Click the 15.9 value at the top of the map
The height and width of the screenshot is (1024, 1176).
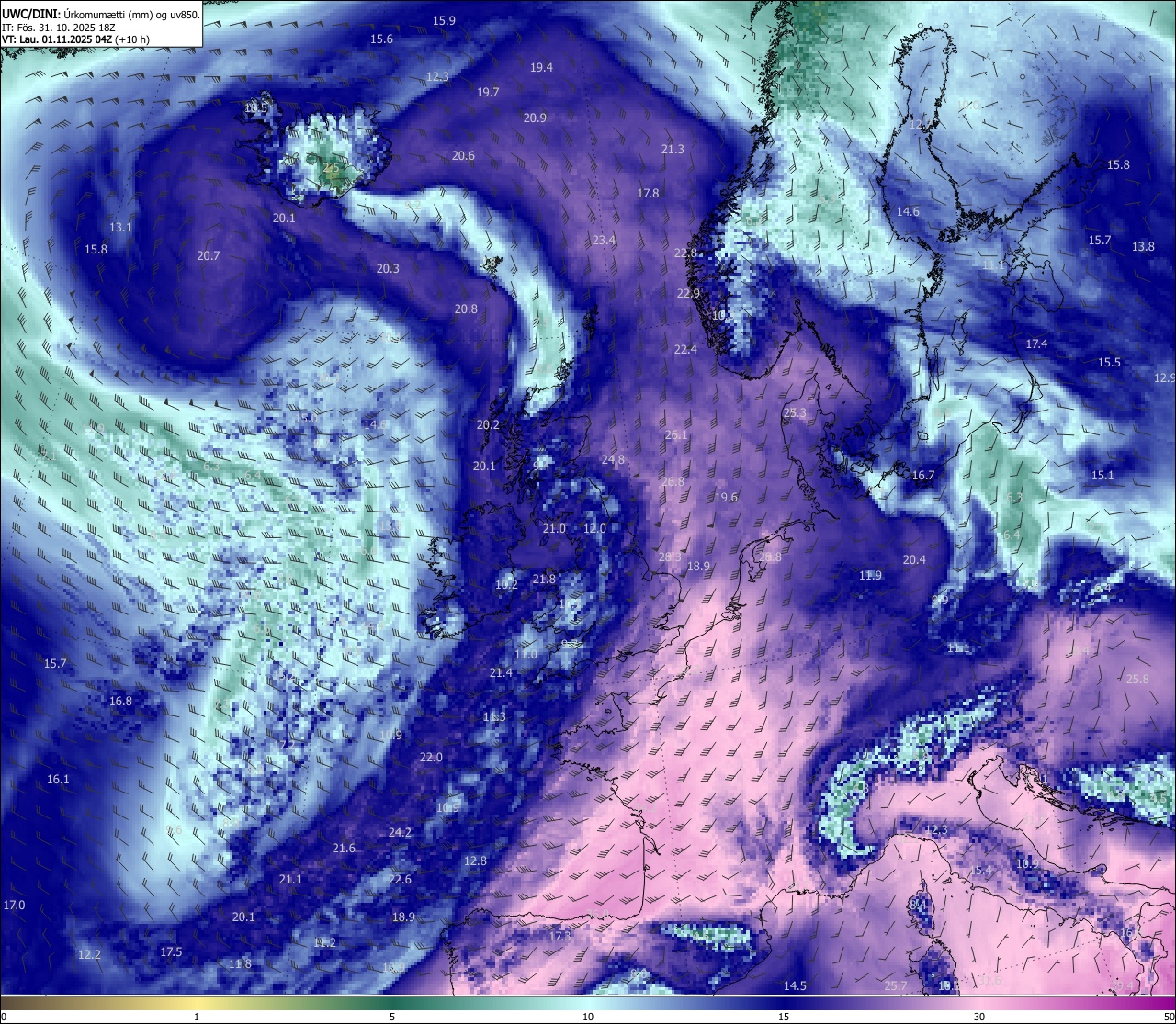point(445,20)
